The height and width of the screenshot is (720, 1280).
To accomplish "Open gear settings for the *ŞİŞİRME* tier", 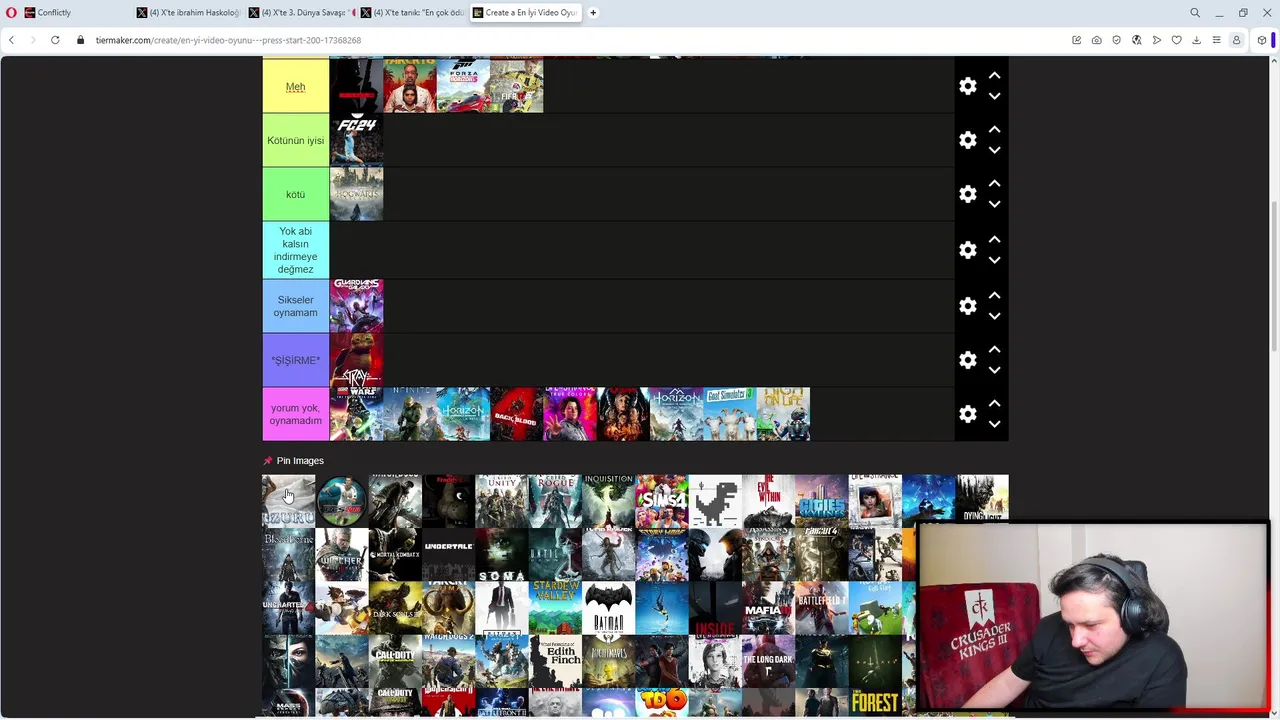I will coord(967,360).
